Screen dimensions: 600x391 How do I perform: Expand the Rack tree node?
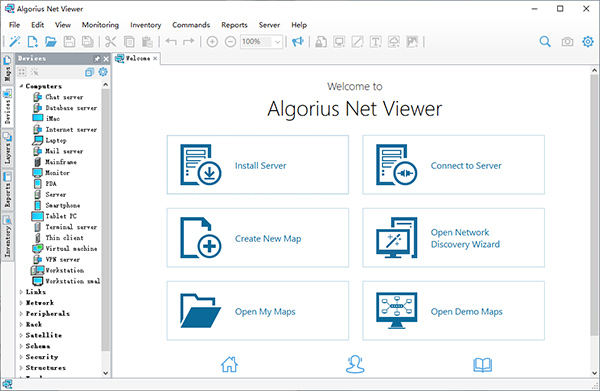coord(21,324)
